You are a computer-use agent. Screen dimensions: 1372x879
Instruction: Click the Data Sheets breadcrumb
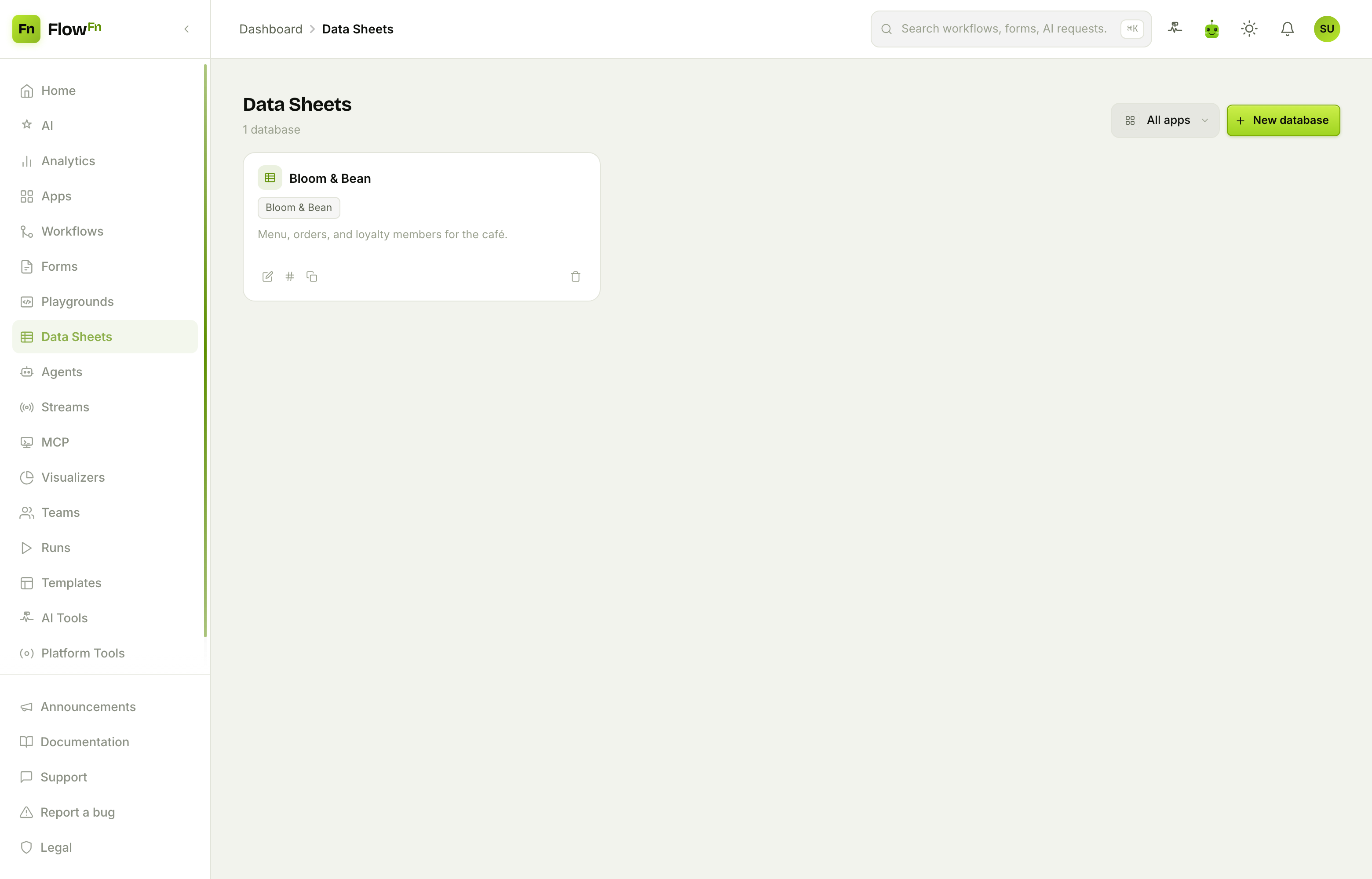(x=358, y=29)
